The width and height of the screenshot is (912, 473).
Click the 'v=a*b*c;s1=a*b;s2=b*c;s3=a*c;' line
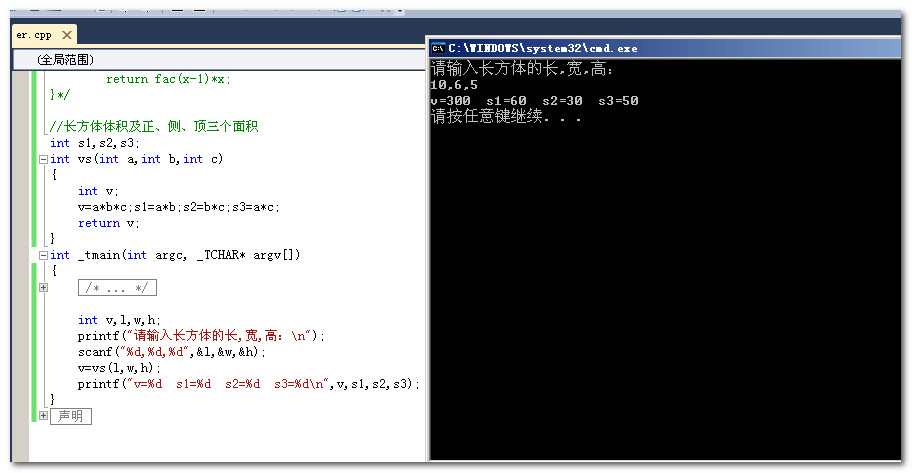[x=179, y=207]
